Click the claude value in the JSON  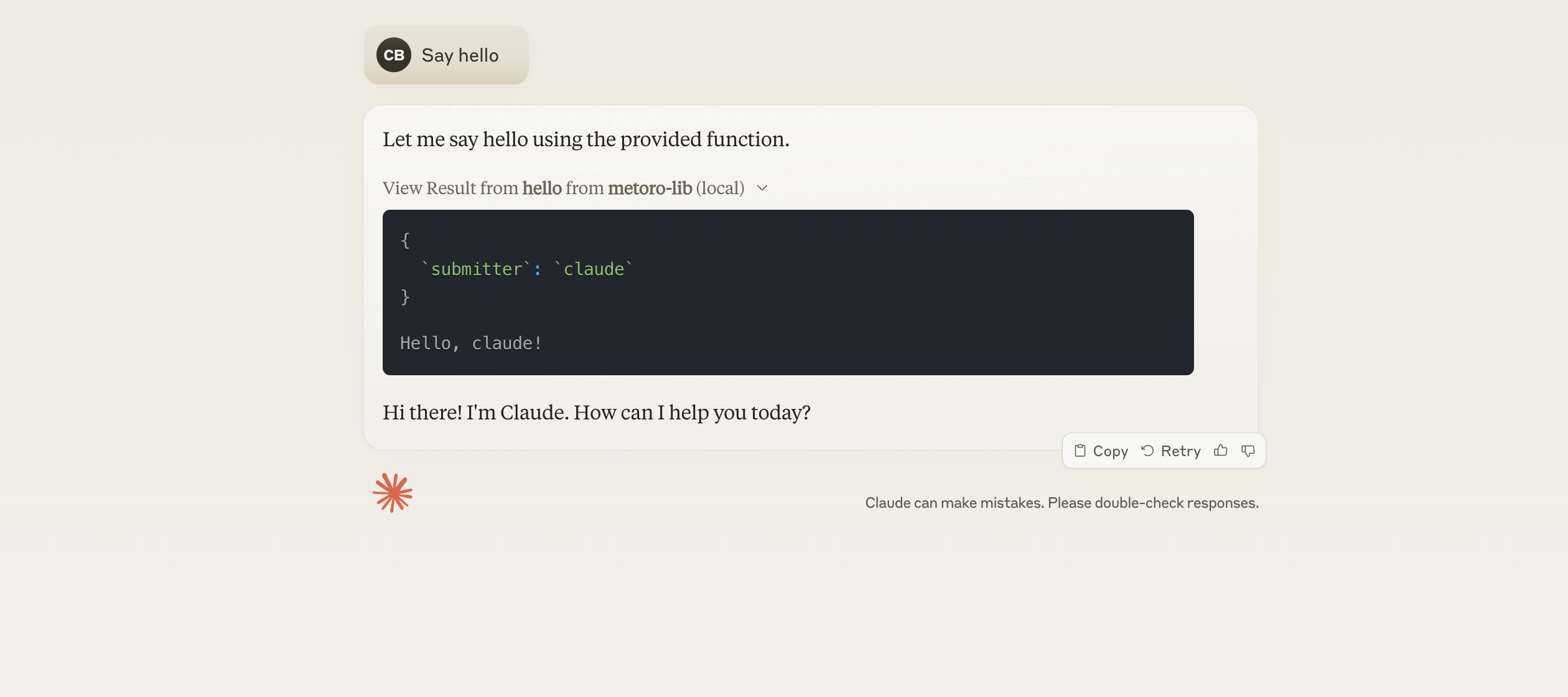click(593, 268)
